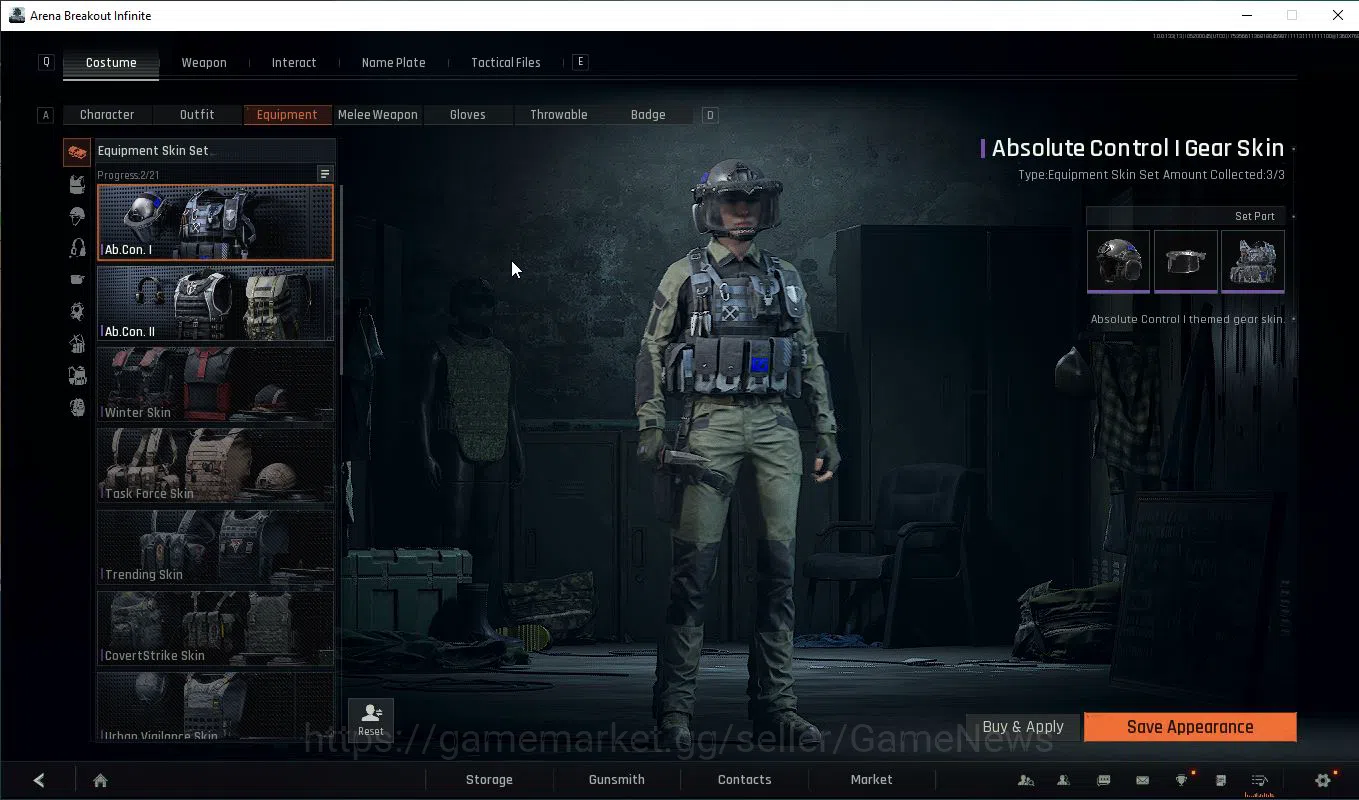The height and width of the screenshot is (800, 1359).
Task: Click the Q previous-tab key hint
Action: (46, 62)
